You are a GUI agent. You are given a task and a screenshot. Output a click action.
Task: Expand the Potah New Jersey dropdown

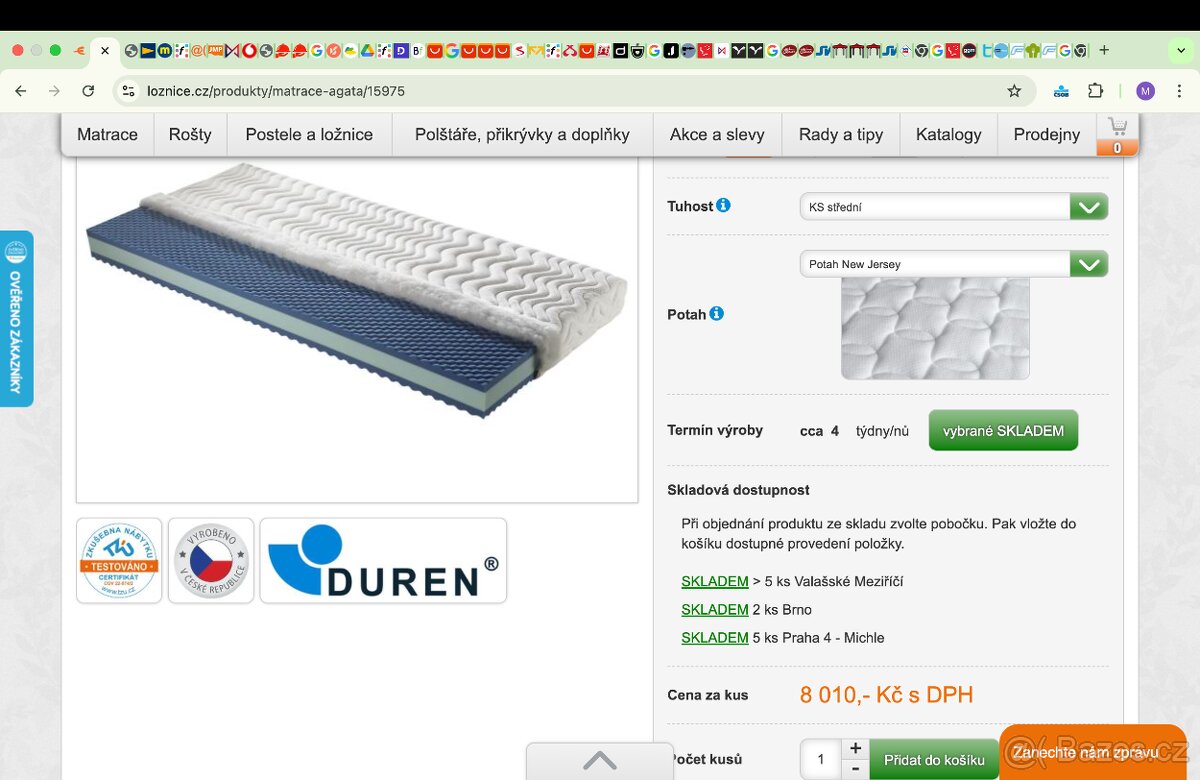tap(954, 264)
